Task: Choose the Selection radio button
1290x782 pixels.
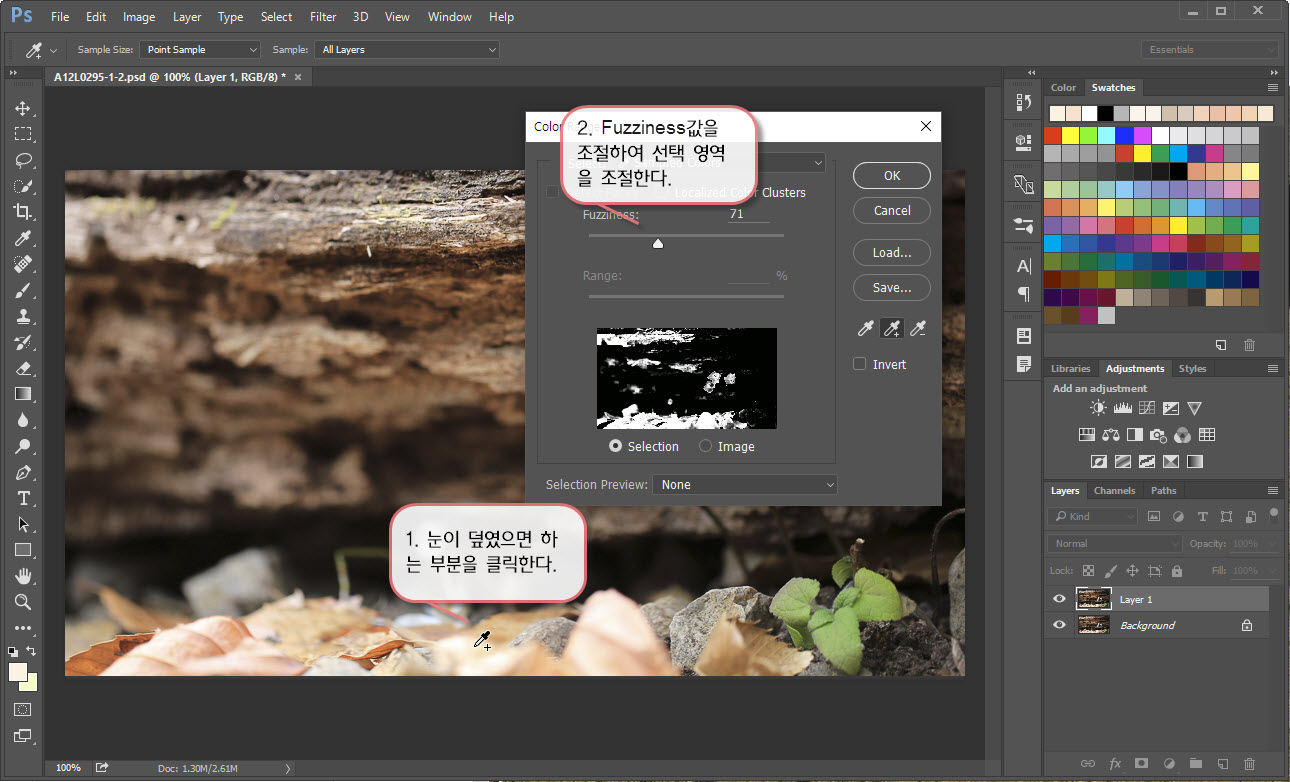Action: pos(616,446)
